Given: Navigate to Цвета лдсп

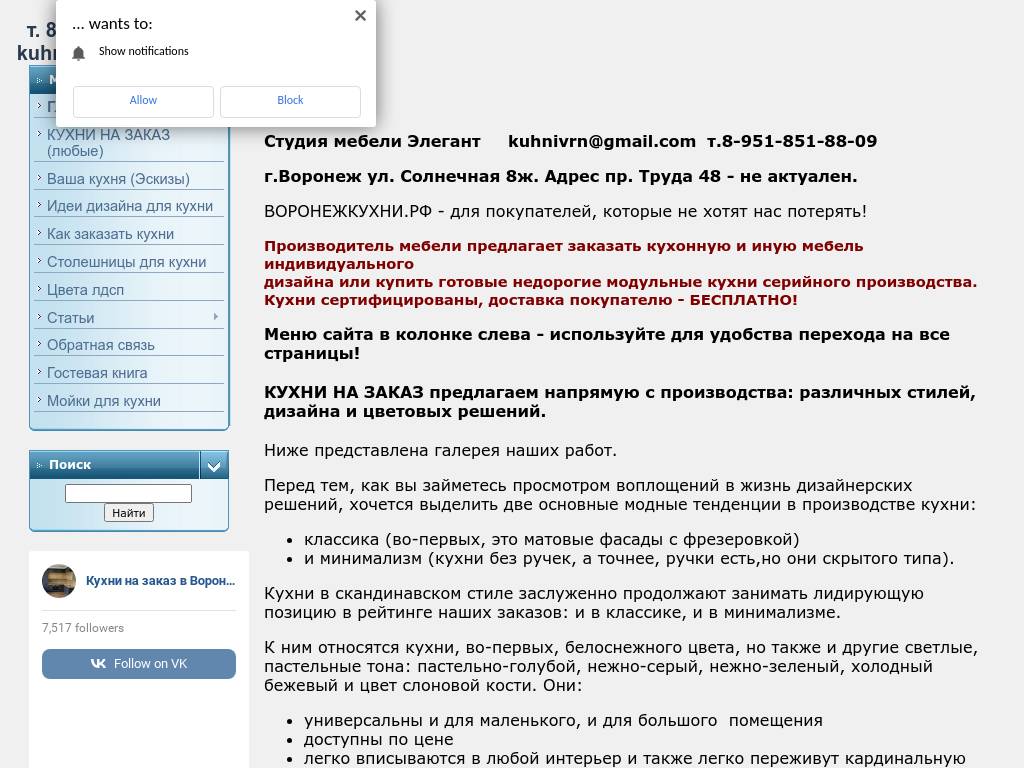Looking at the screenshot, I should click(x=85, y=290).
